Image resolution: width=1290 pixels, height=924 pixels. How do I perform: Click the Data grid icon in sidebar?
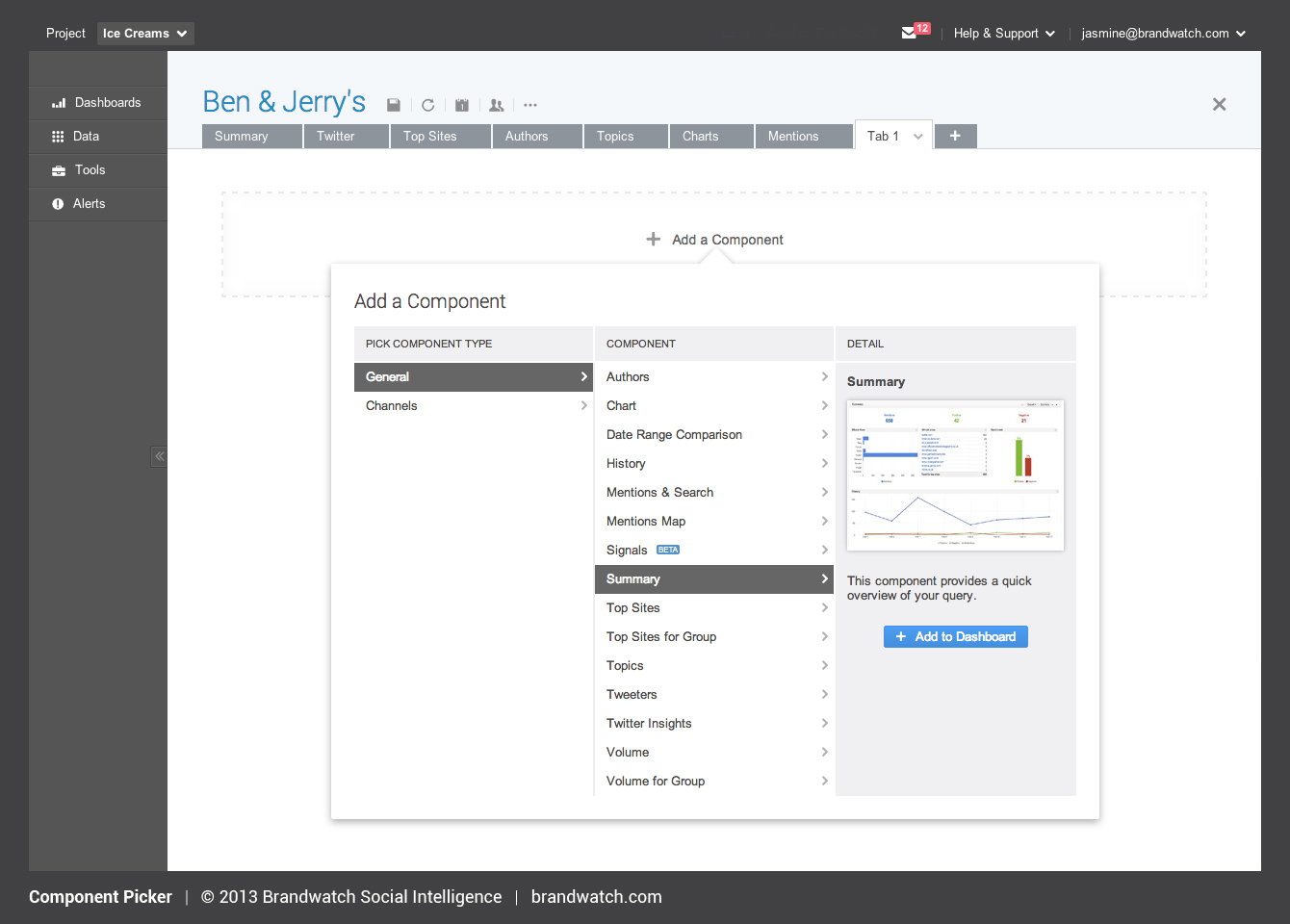click(x=58, y=137)
